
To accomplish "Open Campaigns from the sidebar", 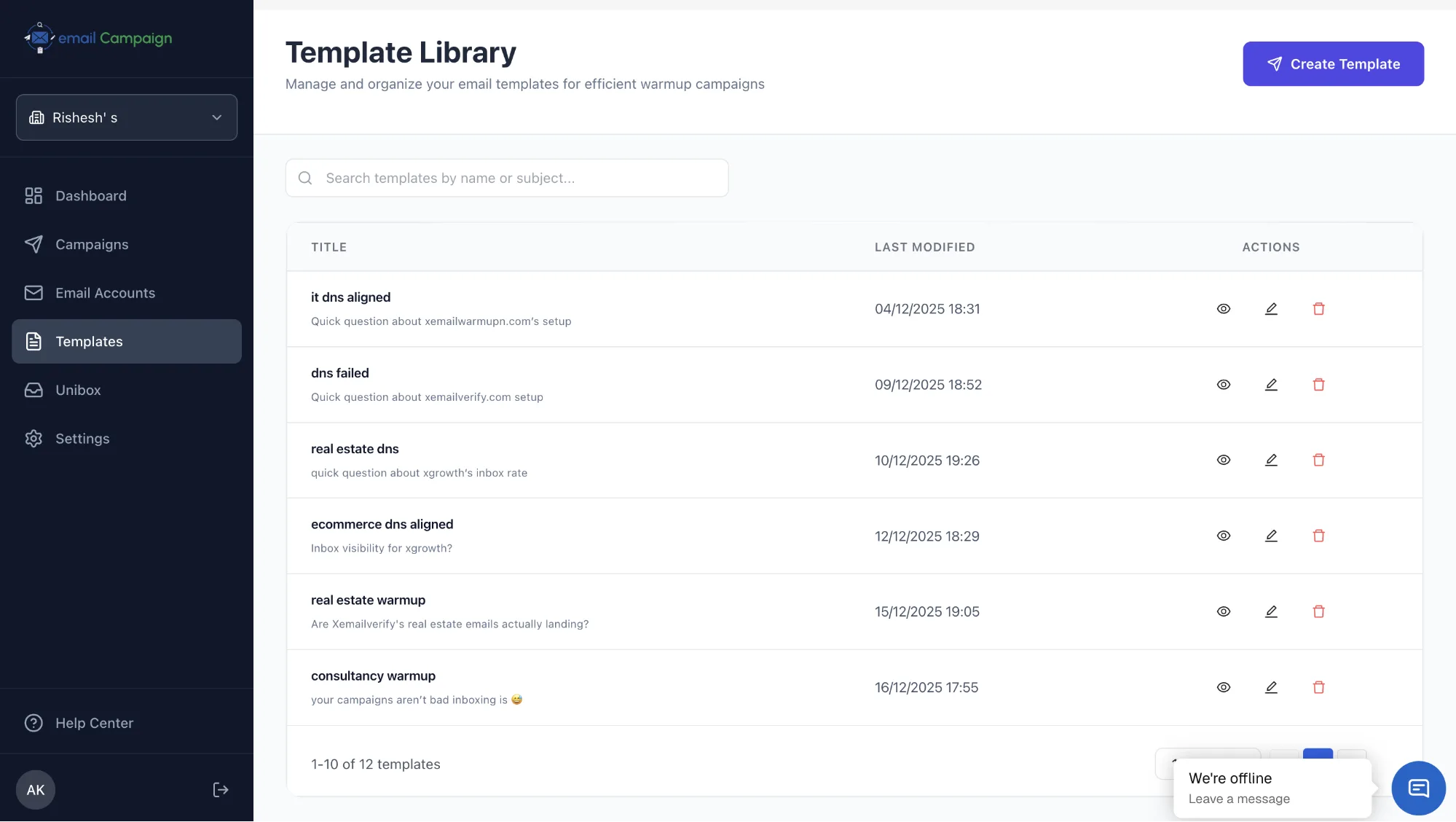I will point(127,245).
